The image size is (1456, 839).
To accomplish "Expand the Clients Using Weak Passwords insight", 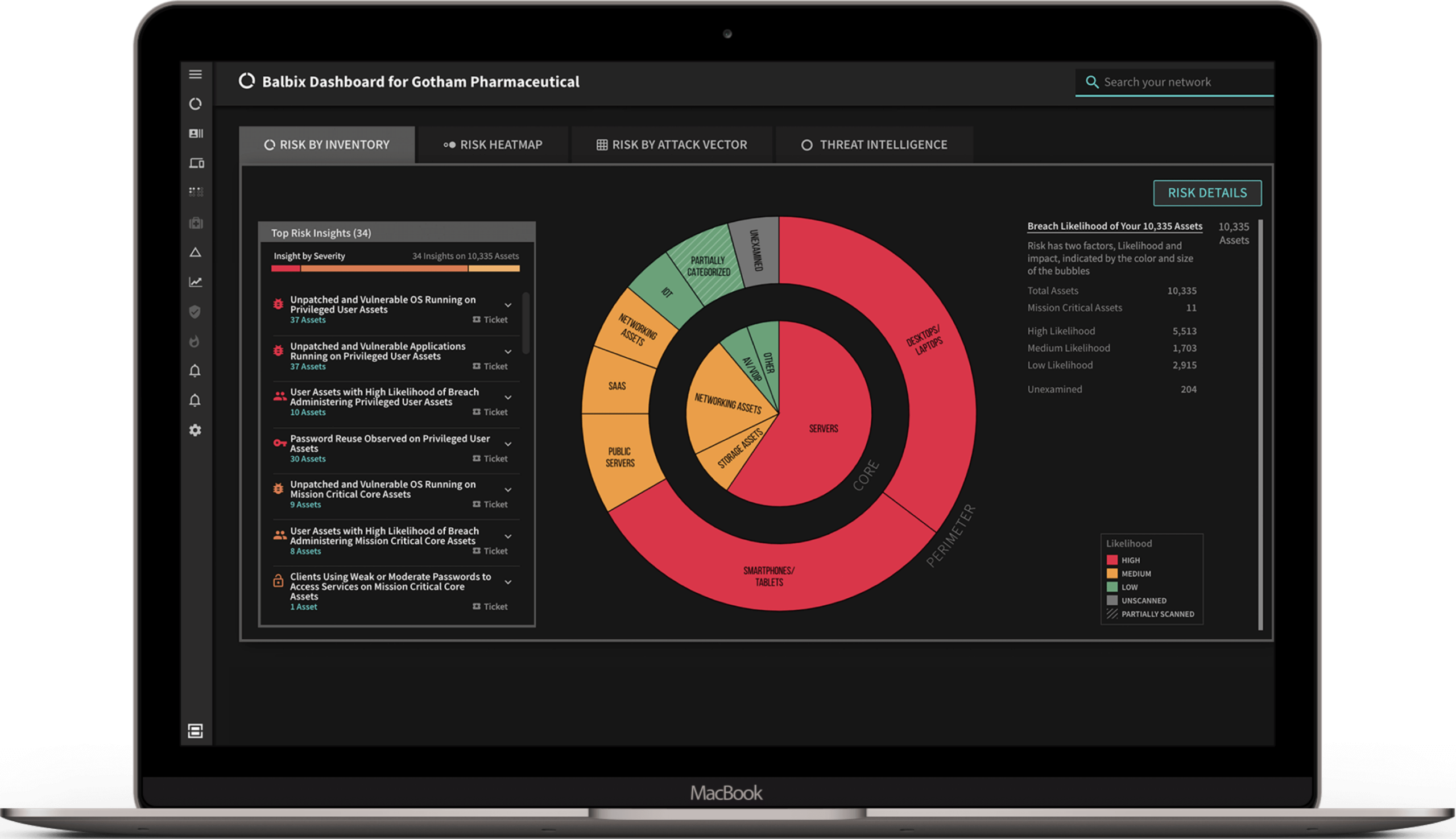I will [x=508, y=582].
